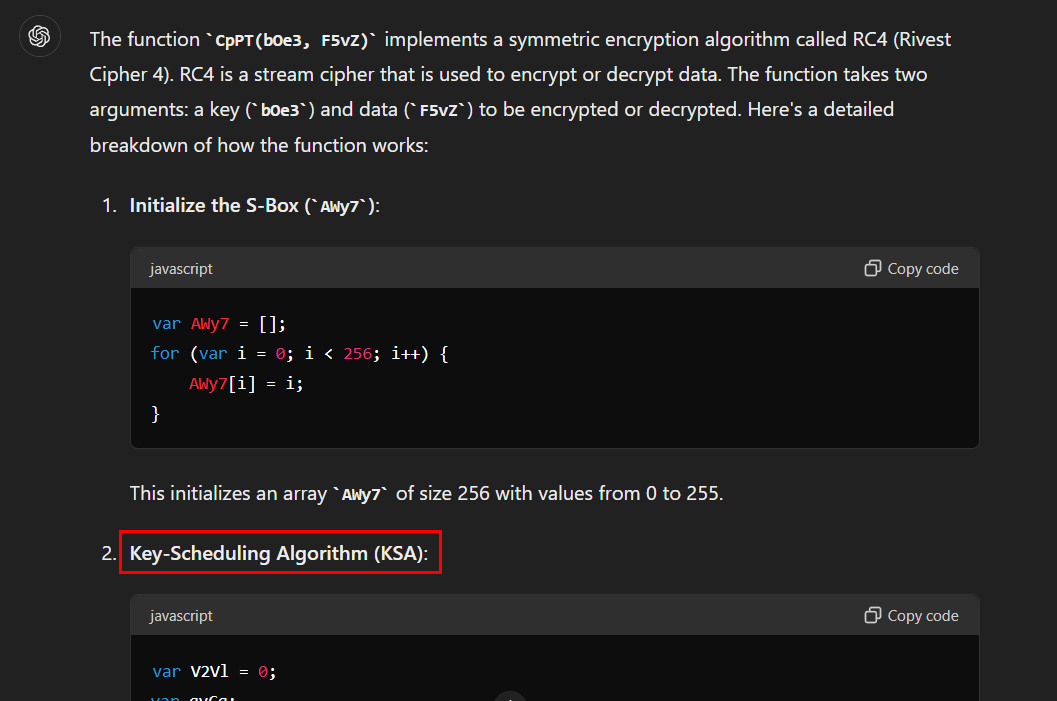This screenshot has width=1057, height=701.
Task: Click the "javascript" label of the first code block
Action: [181, 268]
